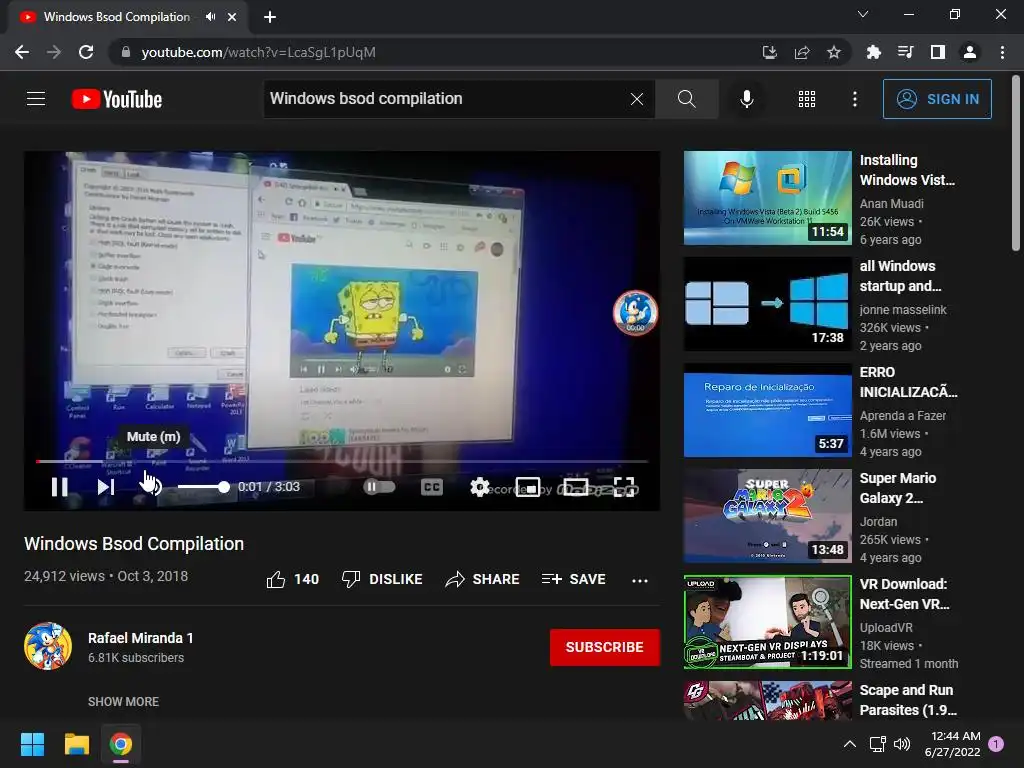Image resolution: width=1024 pixels, height=768 pixels.
Task: Open Chrome tab search chevron
Action: coord(863,14)
